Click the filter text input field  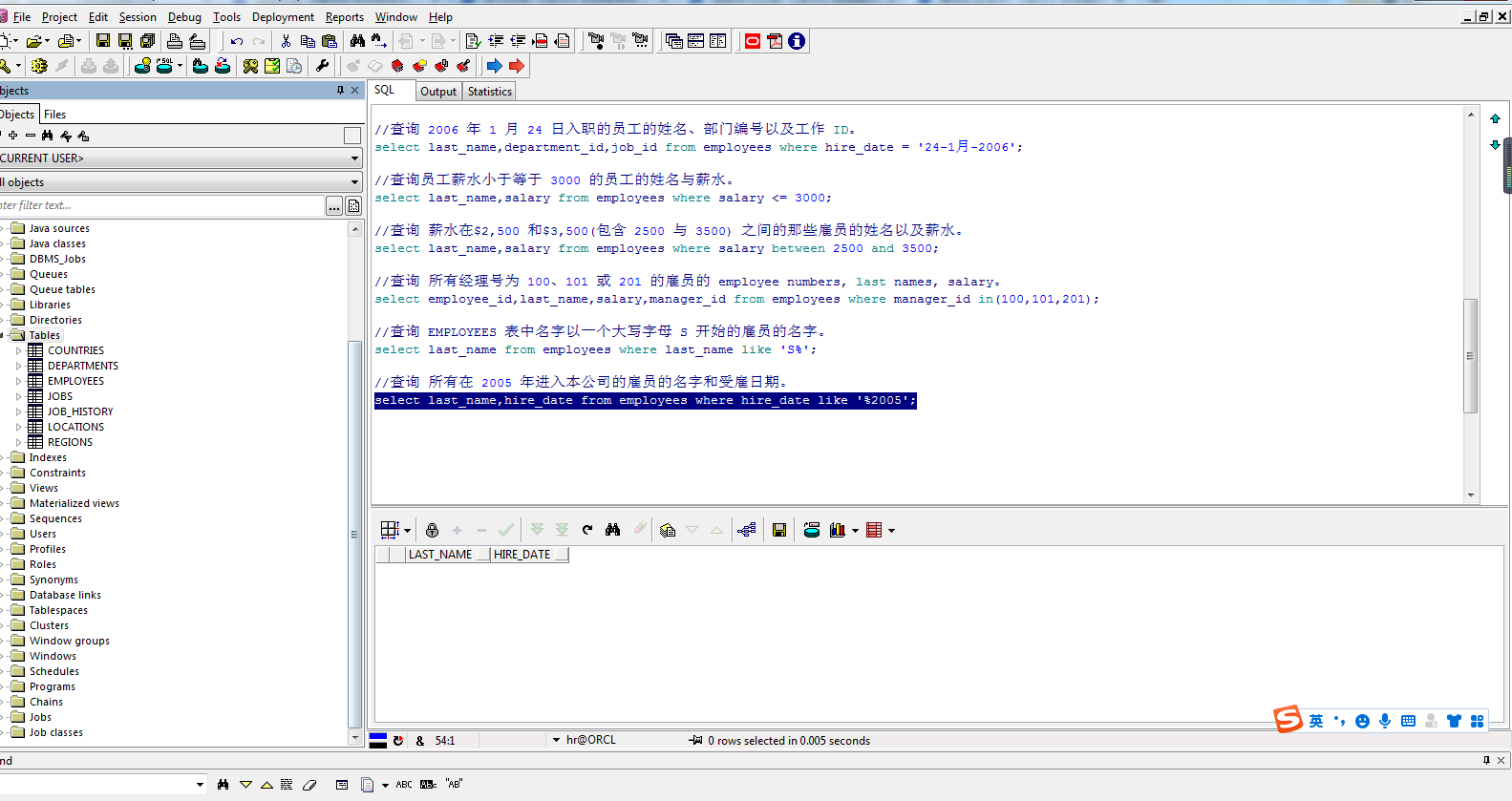click(162, 205)
